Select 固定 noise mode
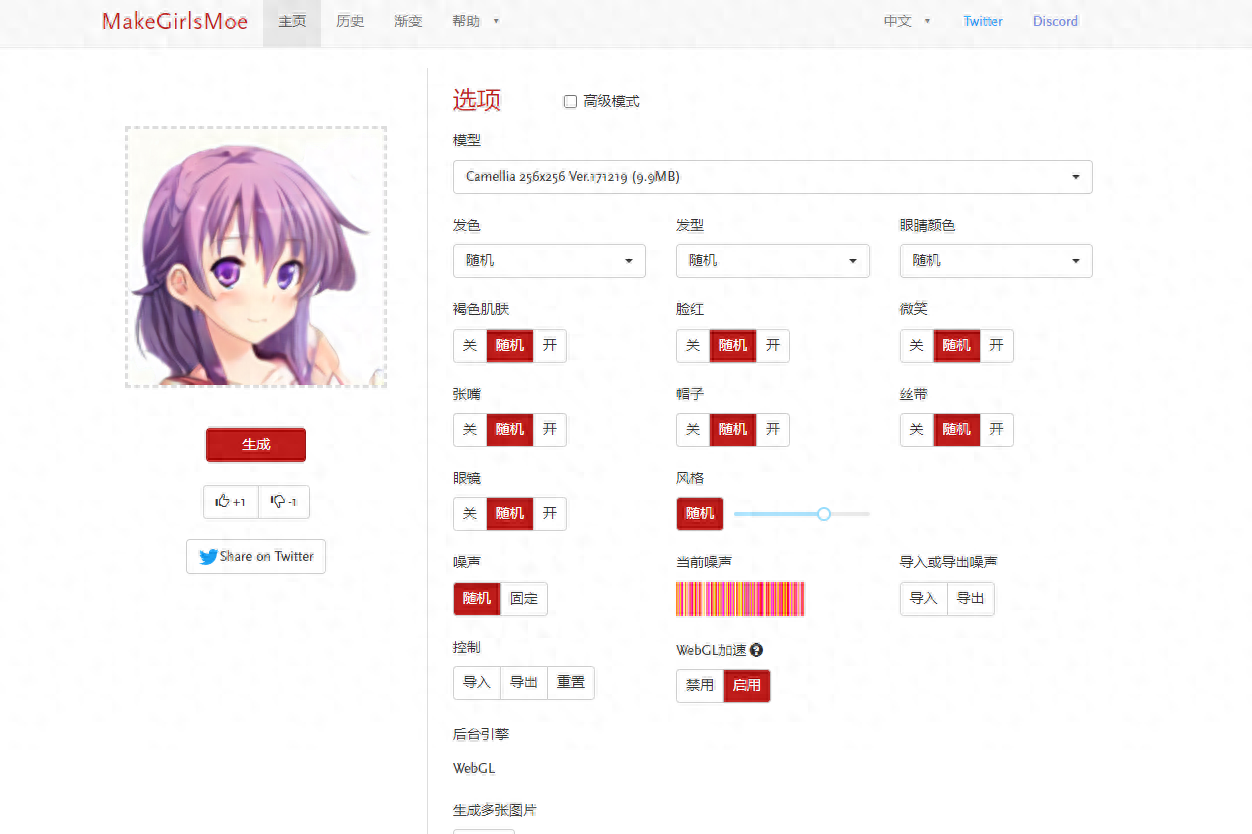Image resolution: width=1252 pixels, height=834 pixels. point(524,599)
